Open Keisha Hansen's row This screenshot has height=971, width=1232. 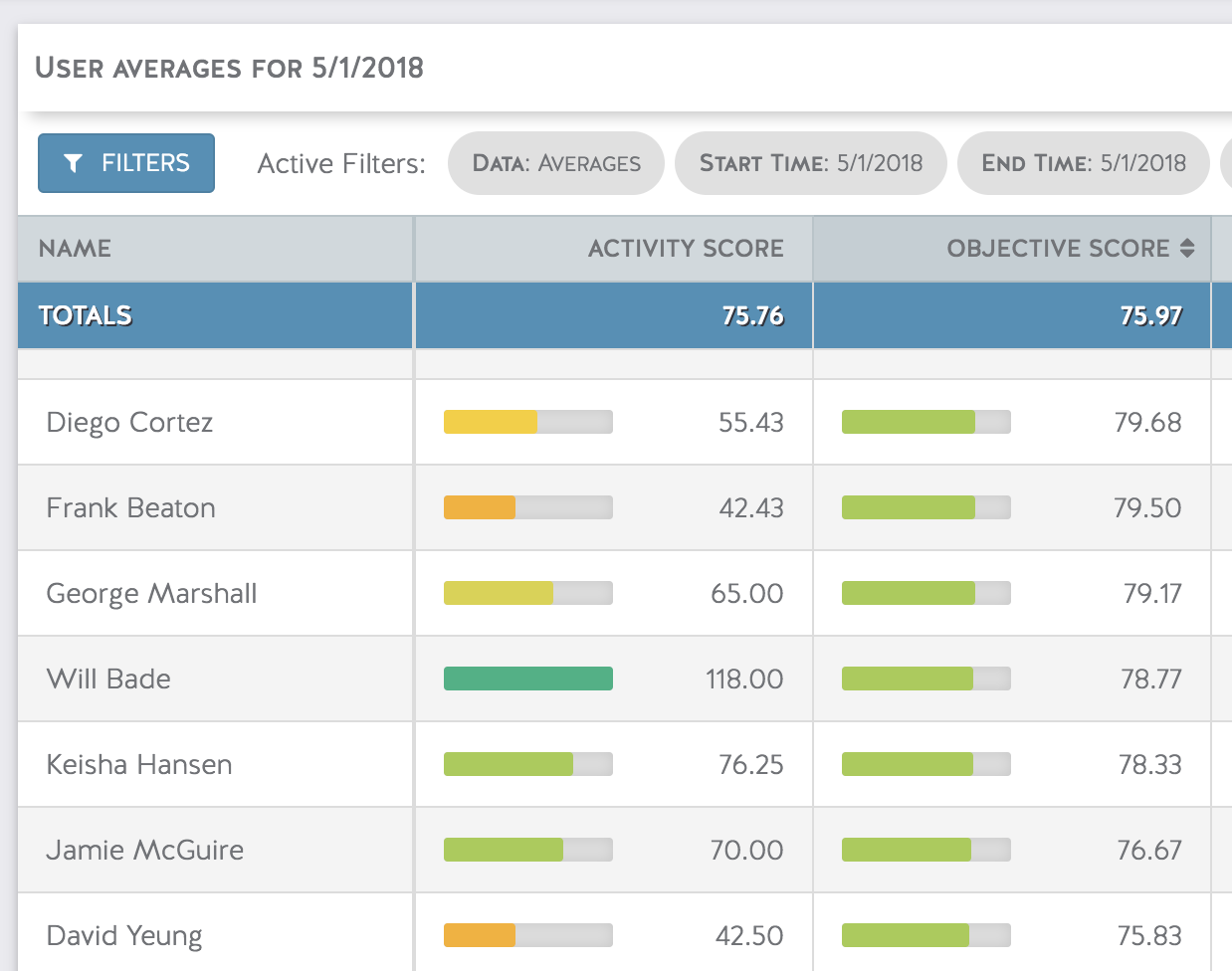[625, 764]
